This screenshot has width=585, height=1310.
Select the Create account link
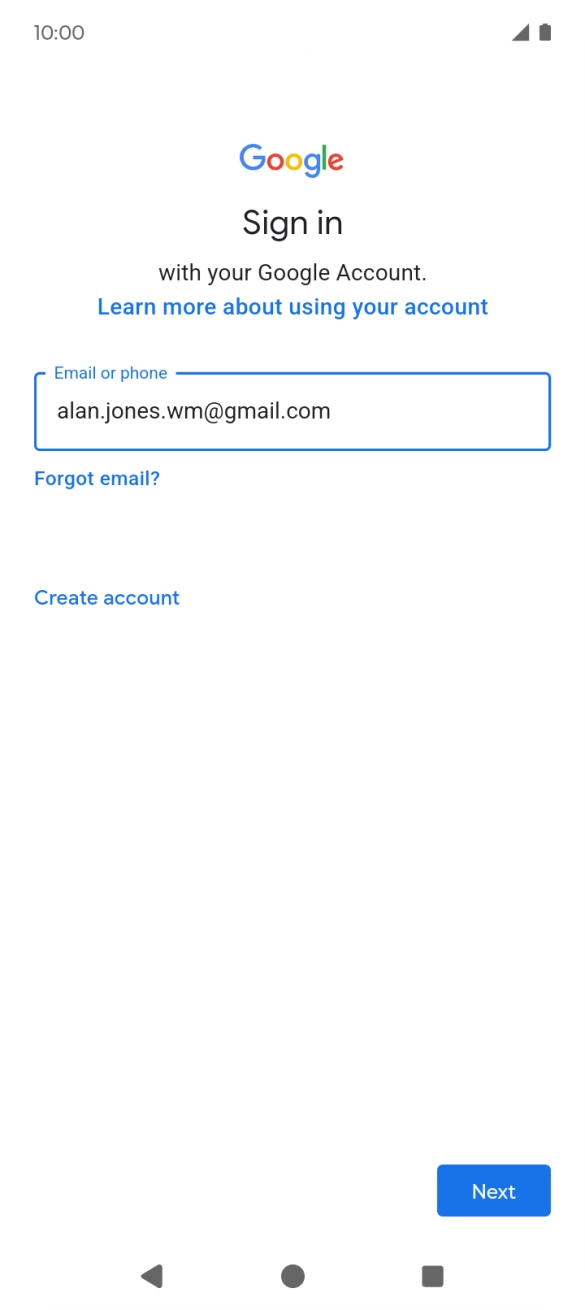pos(107,598)
